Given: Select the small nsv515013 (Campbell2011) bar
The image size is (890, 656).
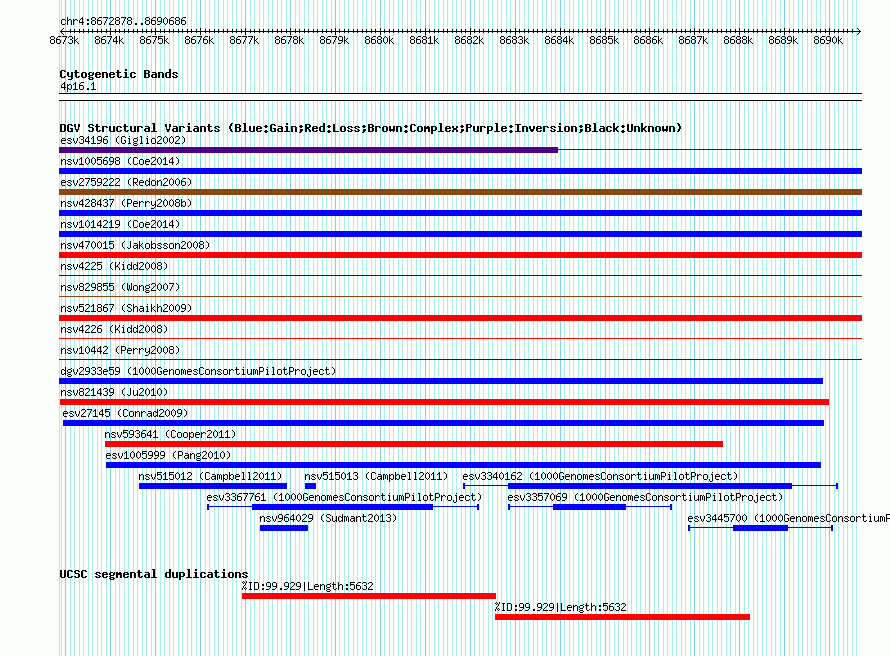Looking at the screenshot, I should tap(310, 486).
